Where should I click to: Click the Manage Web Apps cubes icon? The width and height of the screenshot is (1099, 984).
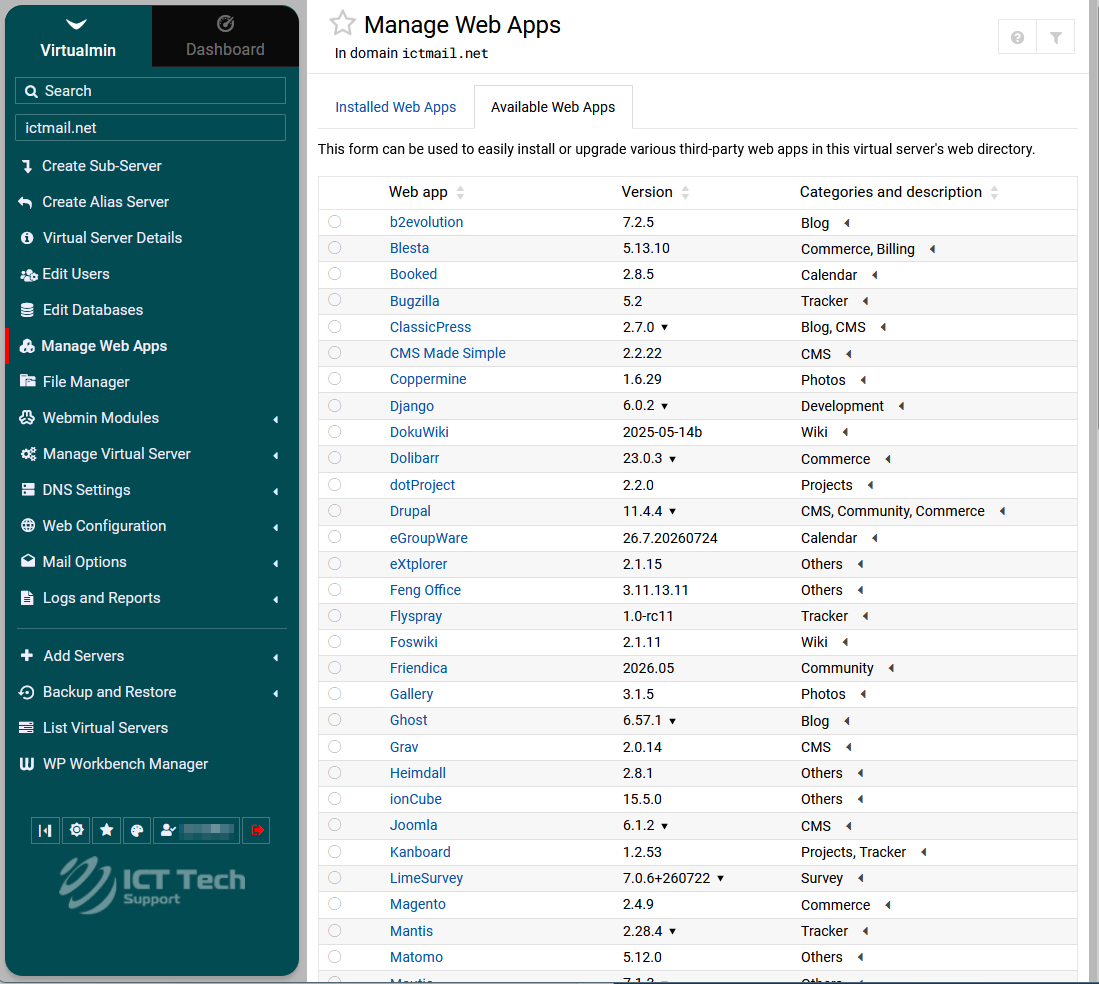click(27, 346)
